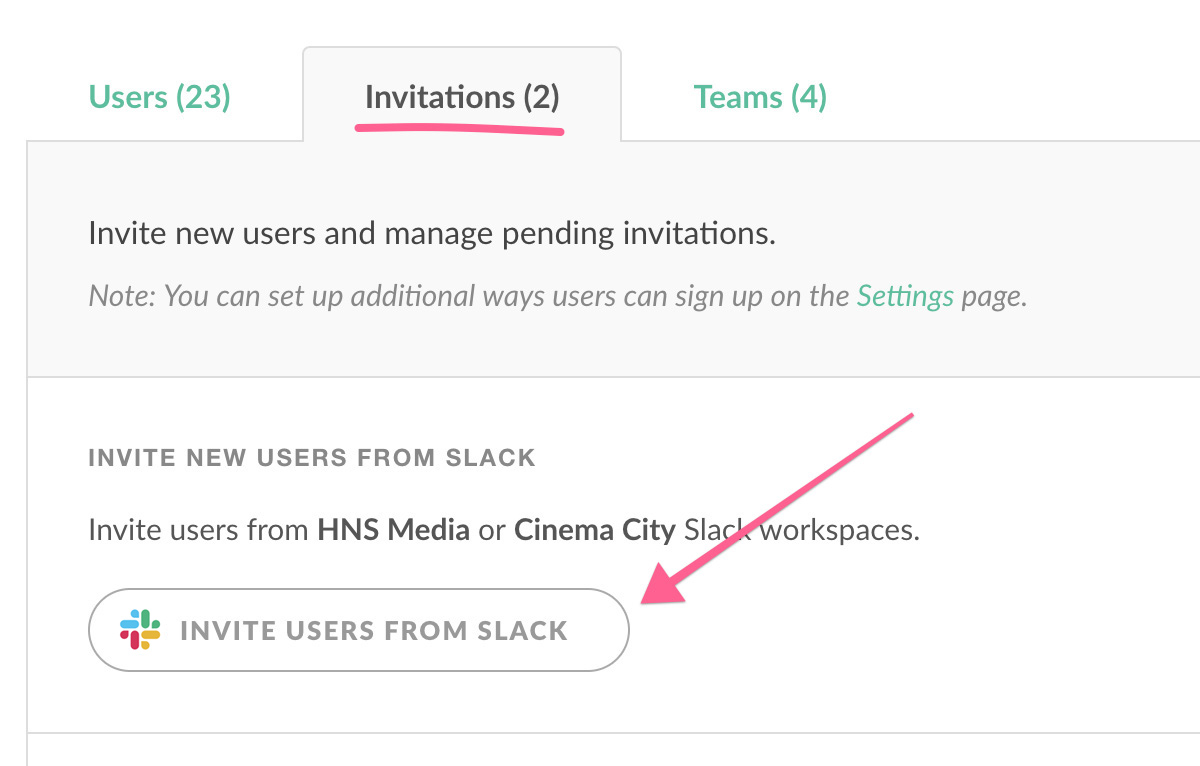The height and width of the screenshot is (766, 1200).
Task: Click the word 'or' between workspace names
Action: point(492,529)
